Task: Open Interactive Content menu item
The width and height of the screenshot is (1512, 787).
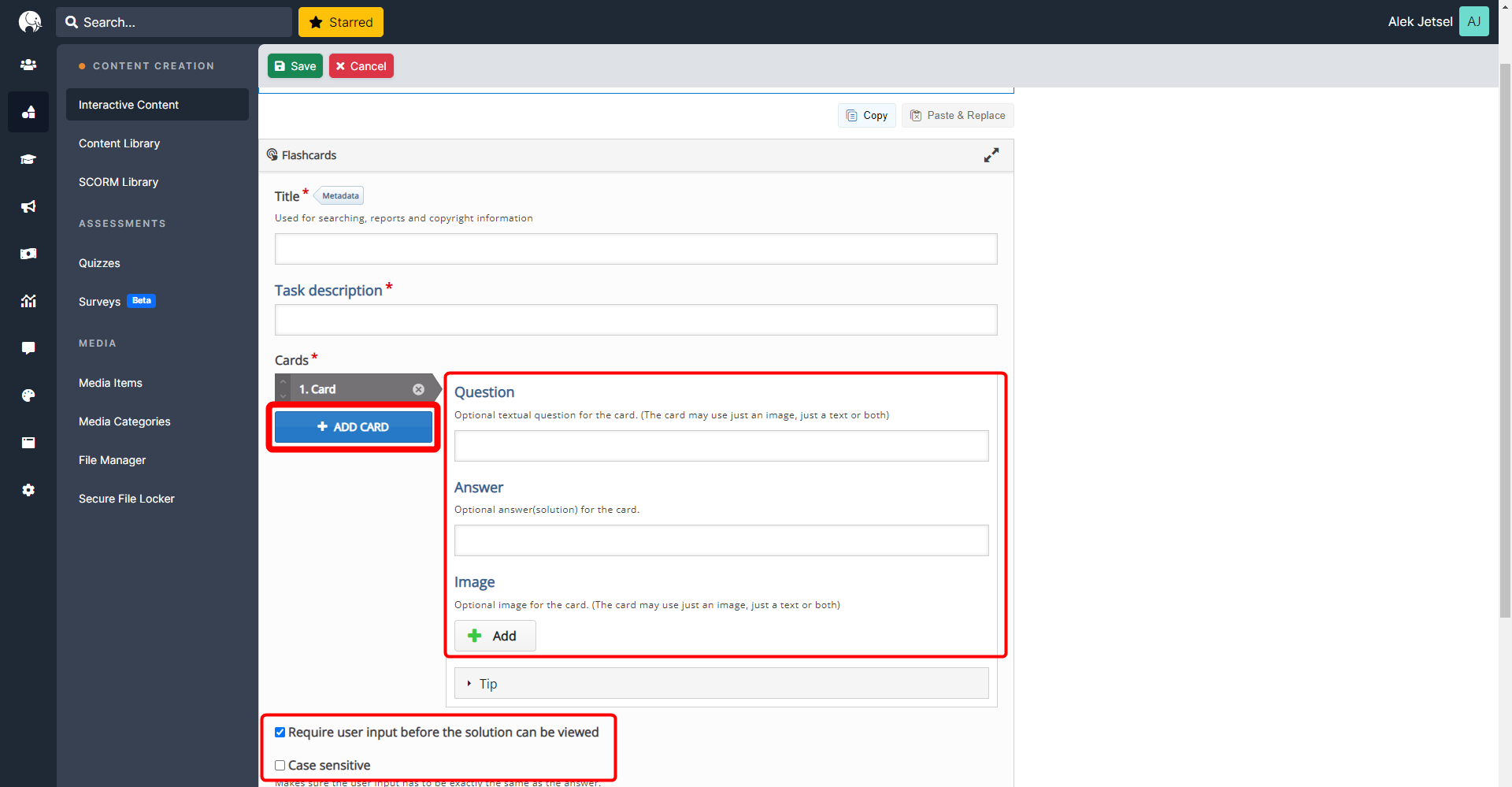Action: pos(157,105)
